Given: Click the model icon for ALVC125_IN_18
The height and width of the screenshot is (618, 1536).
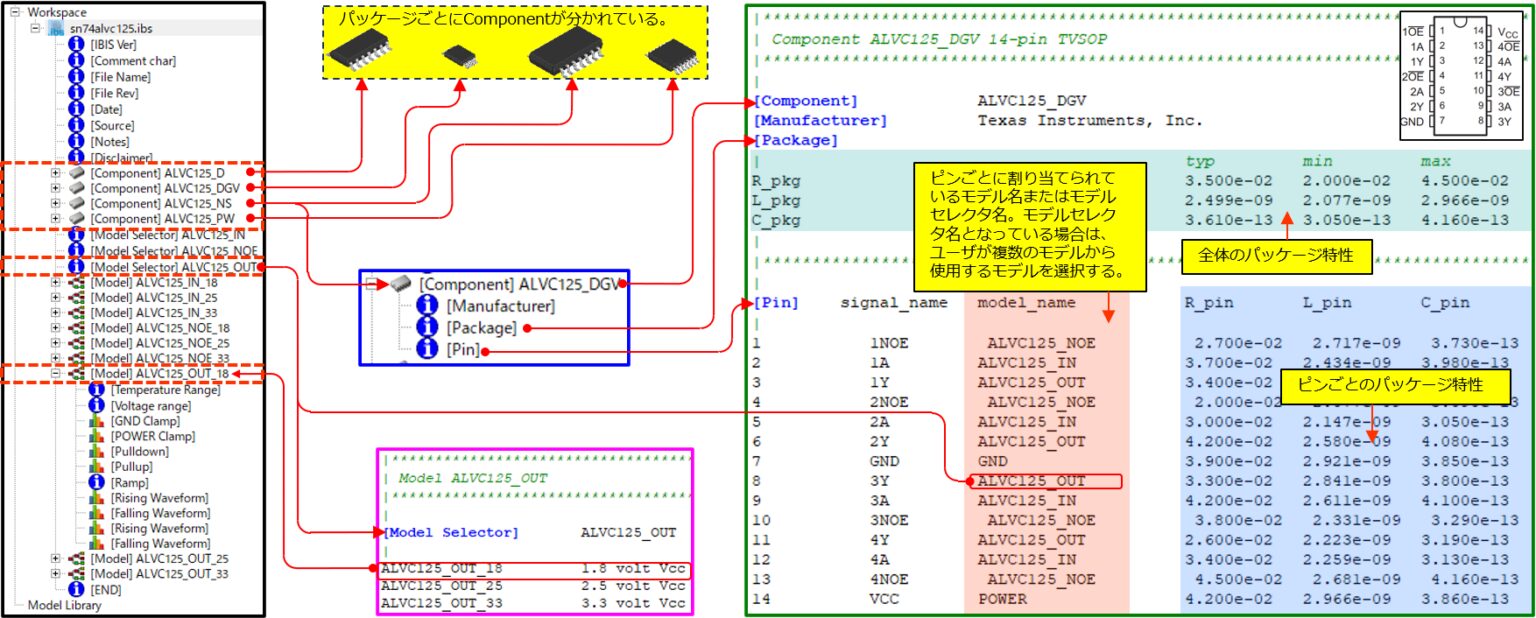Looking at the screenshot, I should point(76,283).
